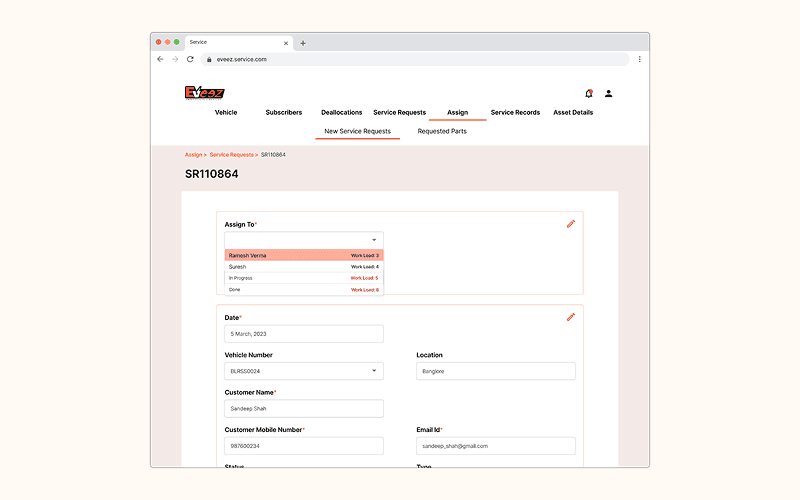Viewport: 800px width, 500px height.
Task: Expand the Vehicle Number dropdown arrow
Action: 374,371
